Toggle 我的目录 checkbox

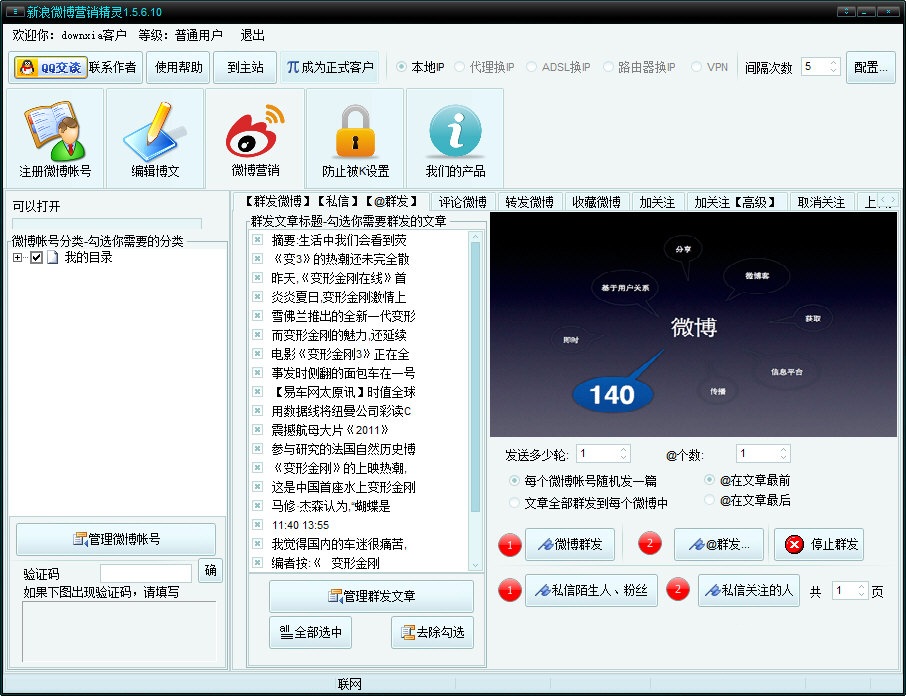pyautogui.click(x=36, y=258)
